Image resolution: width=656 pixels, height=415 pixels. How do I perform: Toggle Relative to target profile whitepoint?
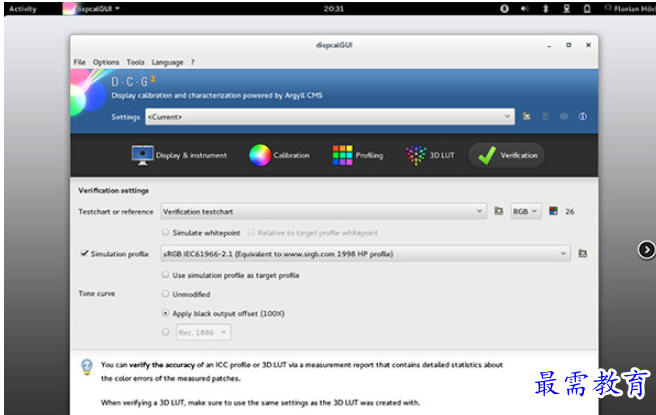click(x=251, y=232)
